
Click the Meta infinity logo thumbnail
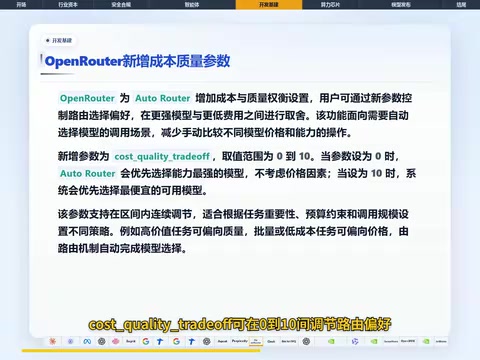pyautogui.click(x=87, y=341)
